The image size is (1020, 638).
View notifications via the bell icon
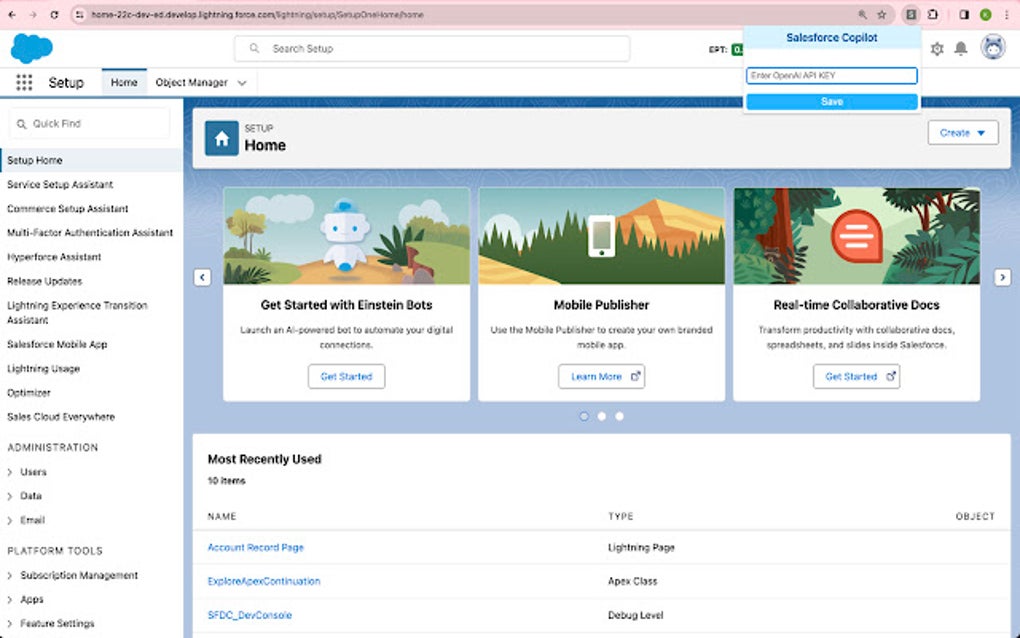click(x=962, y=48)
